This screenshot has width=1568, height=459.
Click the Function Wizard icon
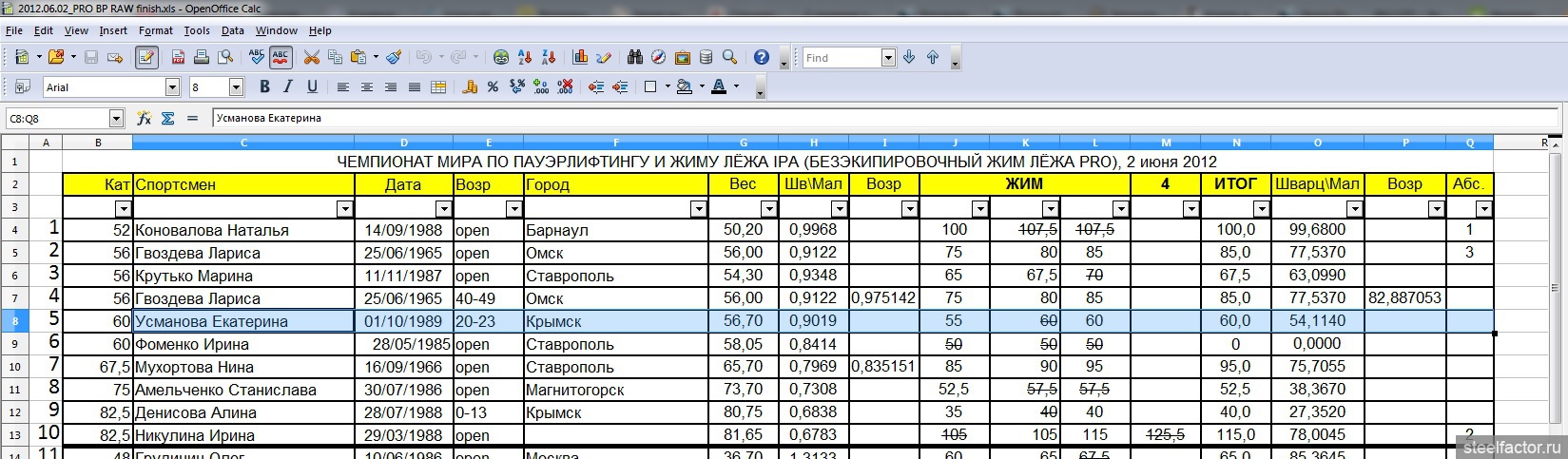pyautogui.click(x=145, y=119)
